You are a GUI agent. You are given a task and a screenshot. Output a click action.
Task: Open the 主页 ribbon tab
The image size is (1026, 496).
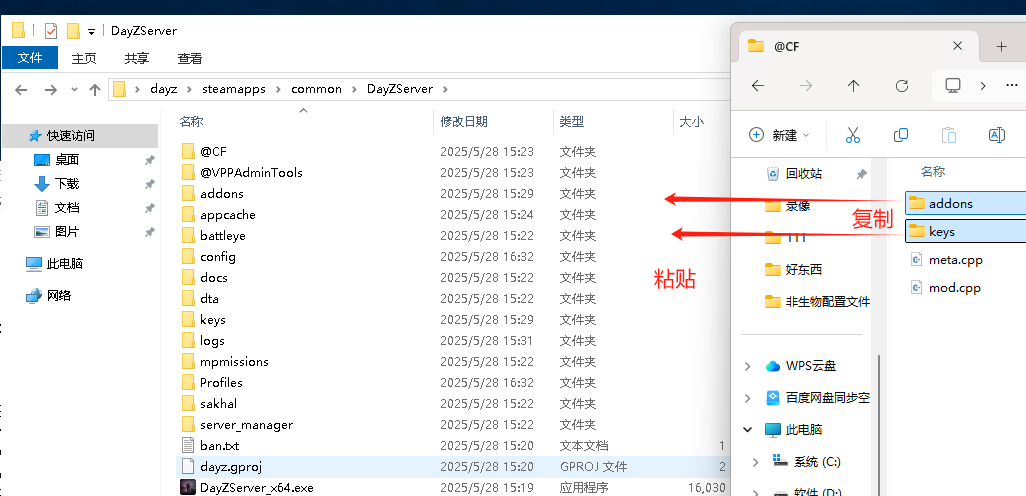84,58
